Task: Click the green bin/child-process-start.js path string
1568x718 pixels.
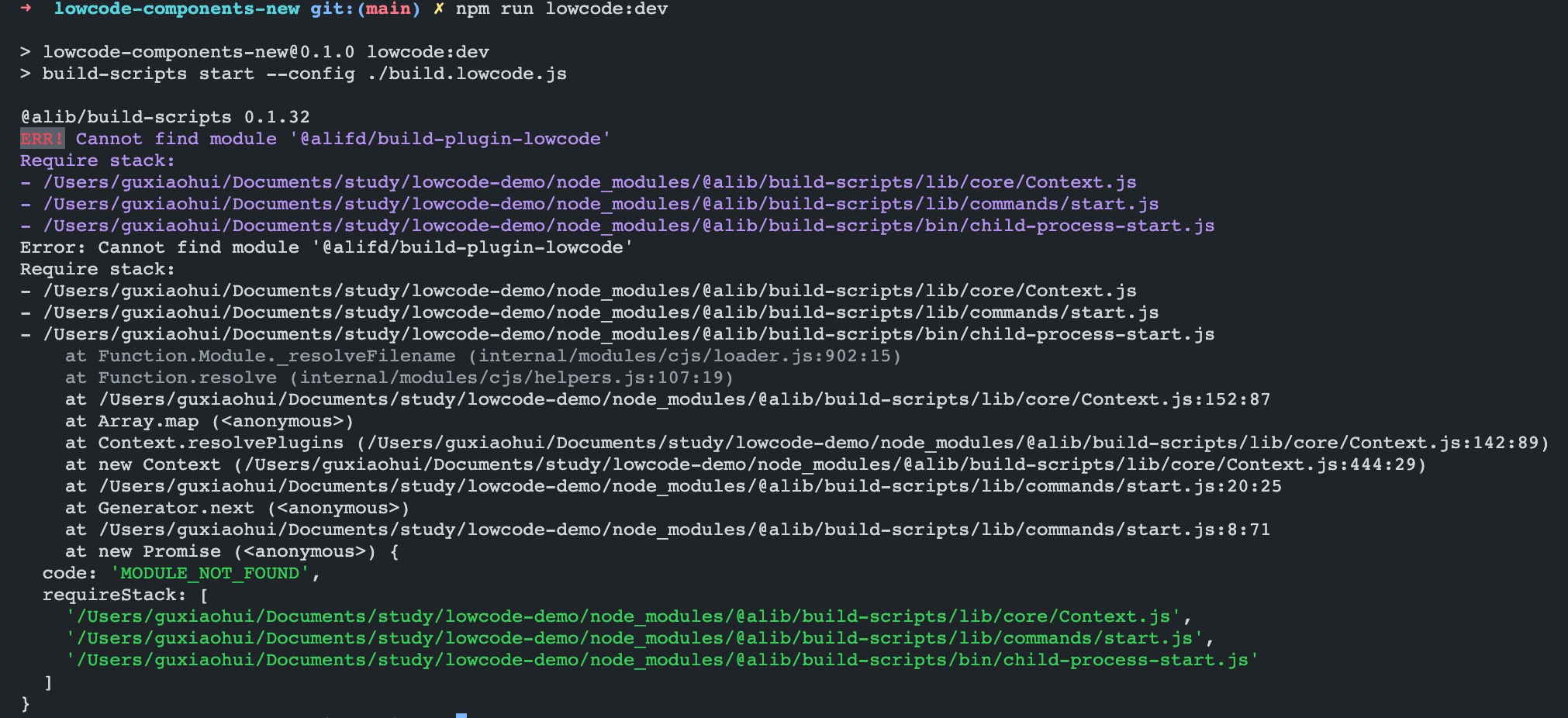Action: coord(662,660)
